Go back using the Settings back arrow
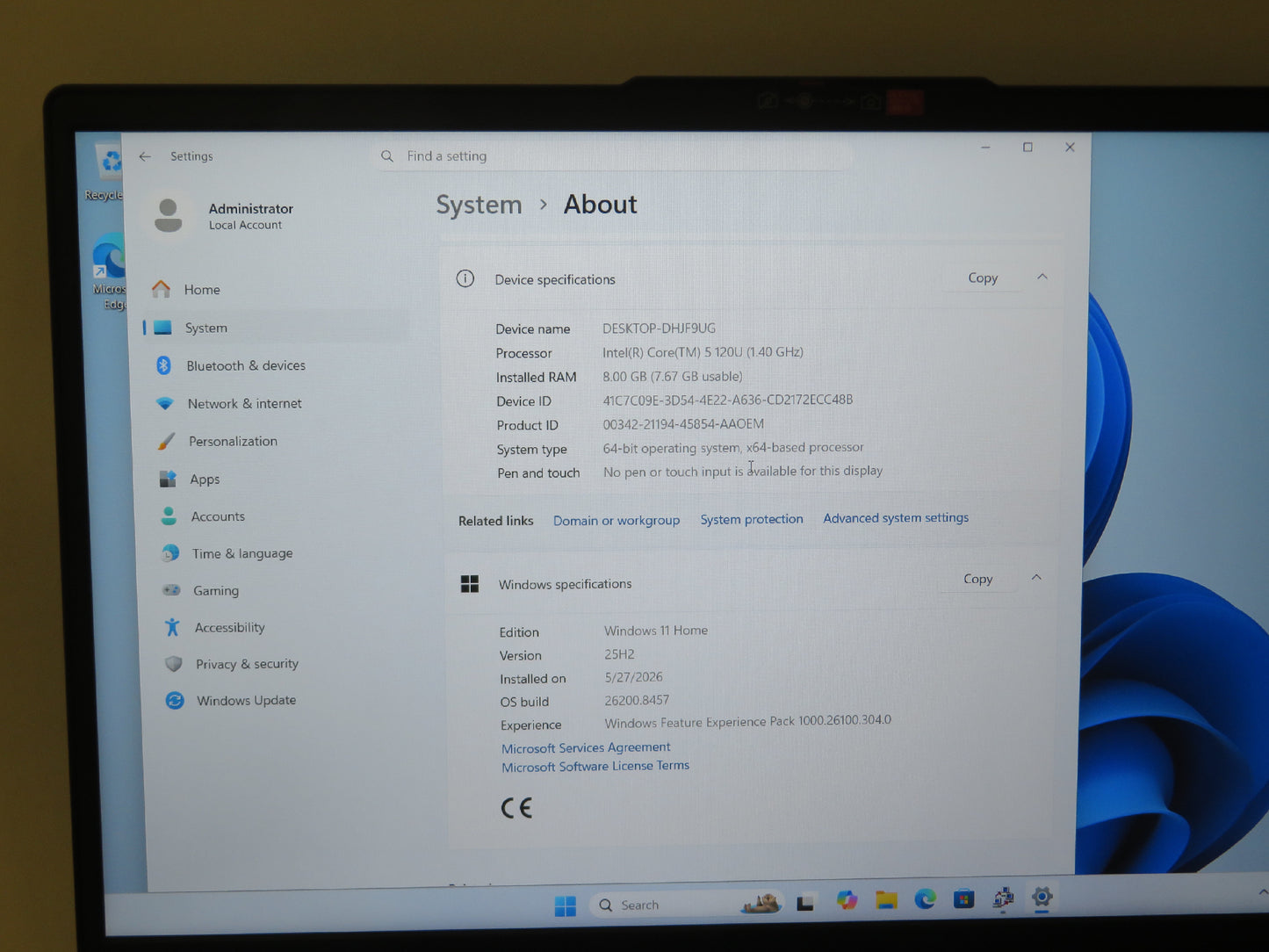1269x952 pixels. click(x=145, y=156)
